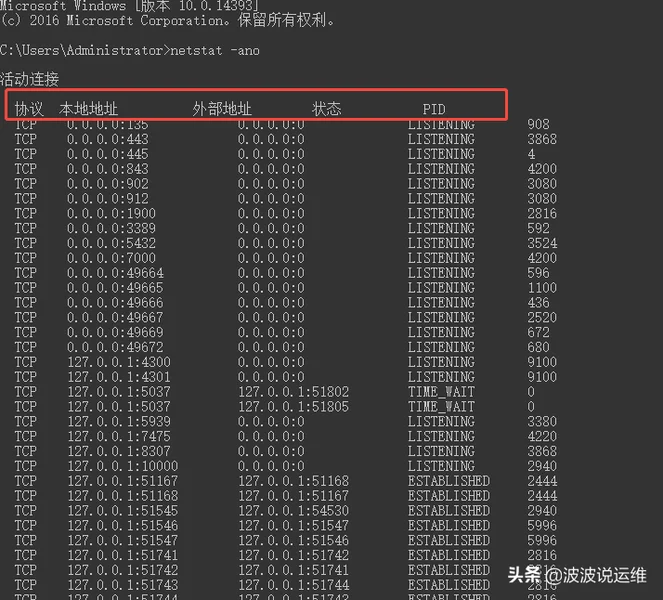663x600 pixels.
Task: Click the typed command "netstat -ano"
Action: click(x=215, y=50)
